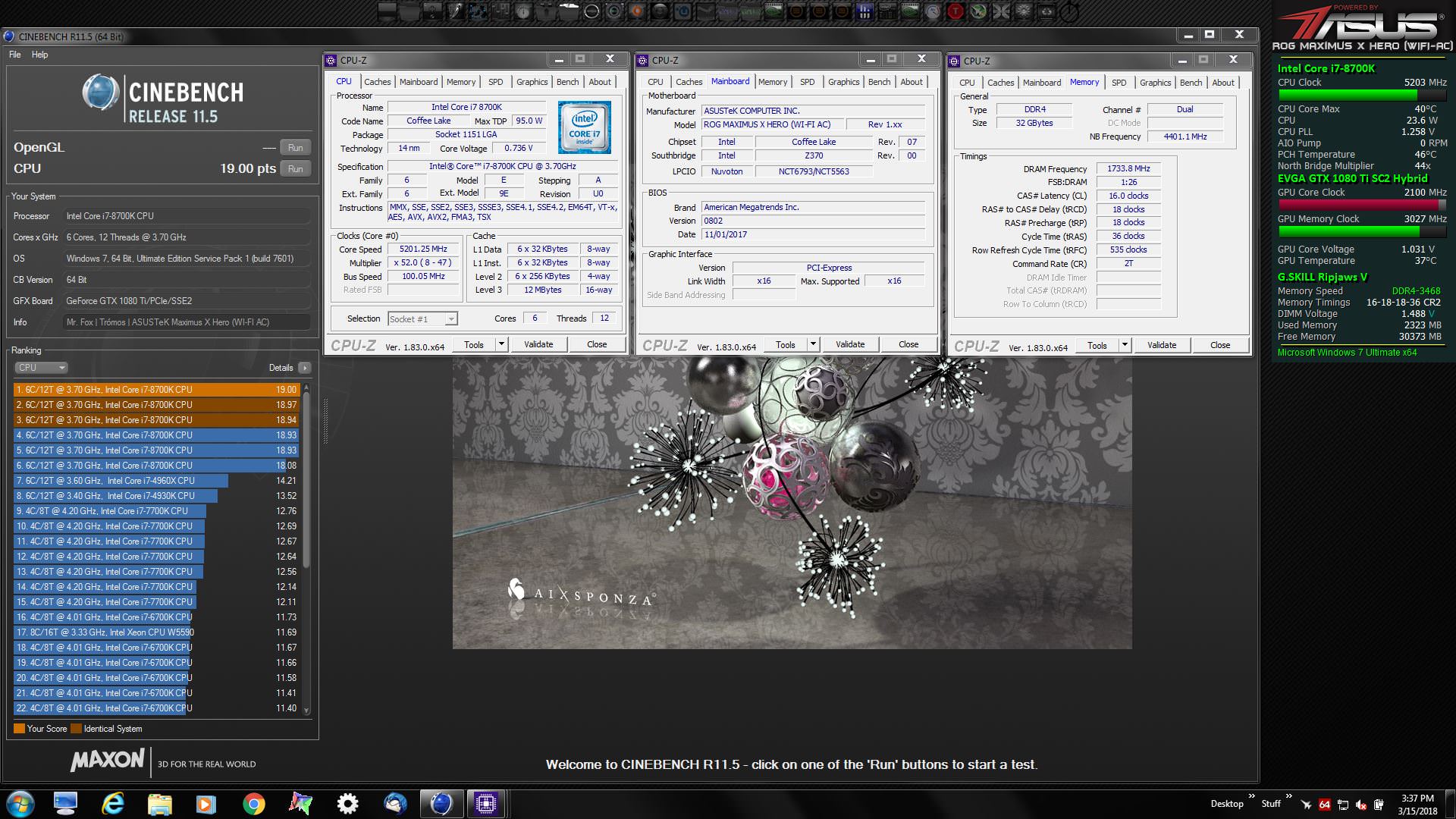Switch to Mainboard tab in third CPU-Z

pyautogui.click(x=1042, y=83)
